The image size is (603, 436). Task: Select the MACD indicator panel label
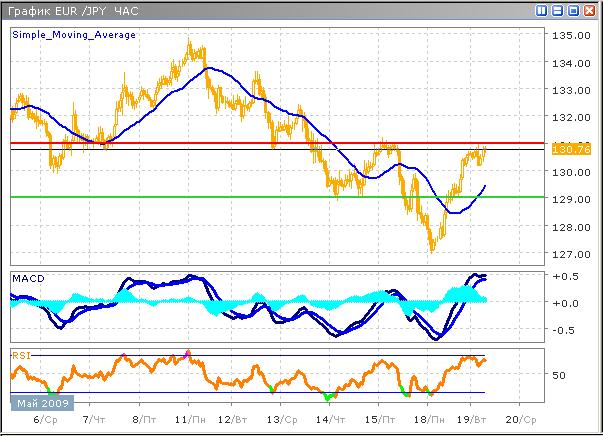(28, 277)
